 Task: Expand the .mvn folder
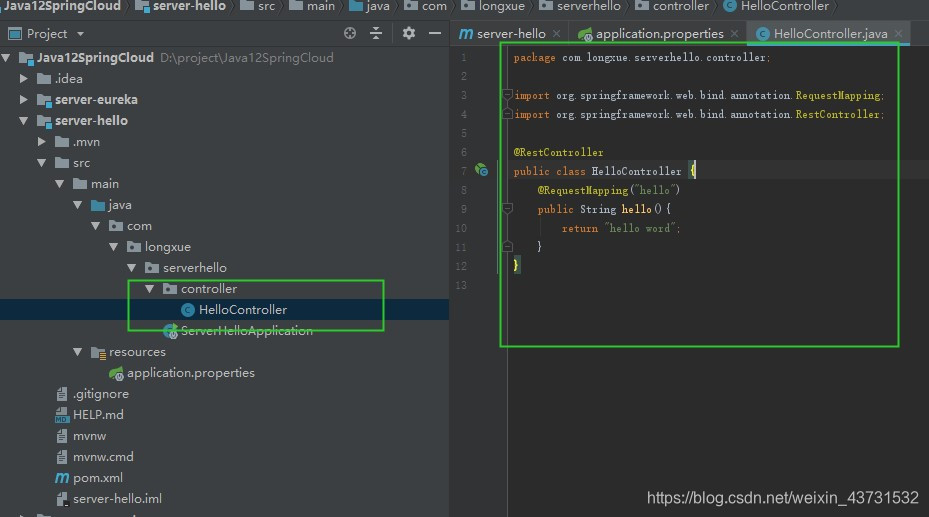(x=41, y=142)
